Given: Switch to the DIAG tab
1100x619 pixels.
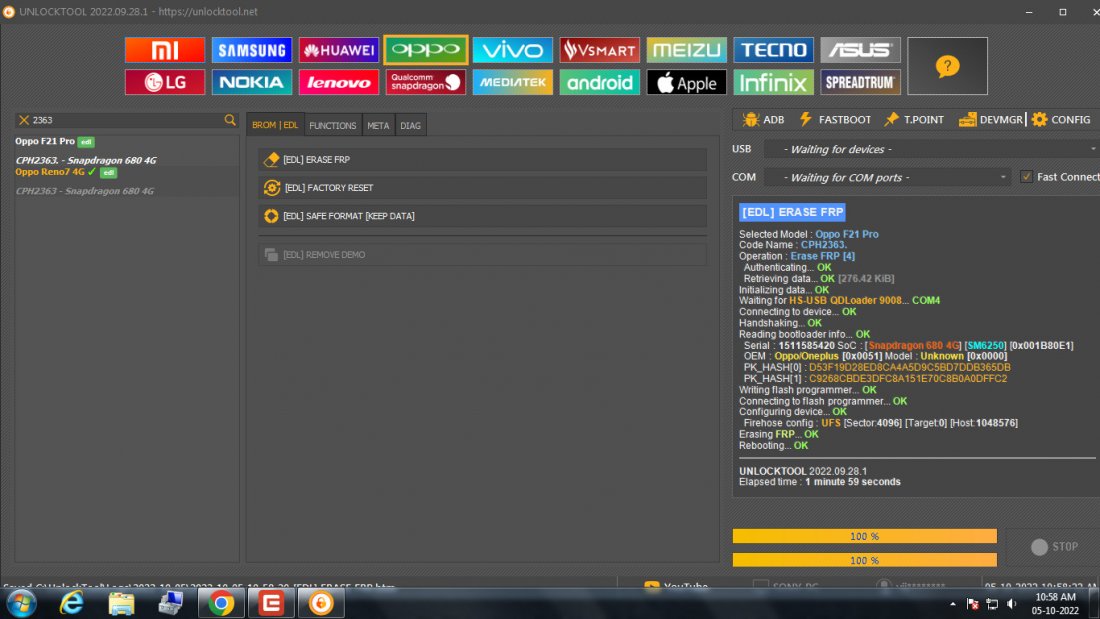Looking at the screenshot, I should pyautogui.click(x=410, y=125).
